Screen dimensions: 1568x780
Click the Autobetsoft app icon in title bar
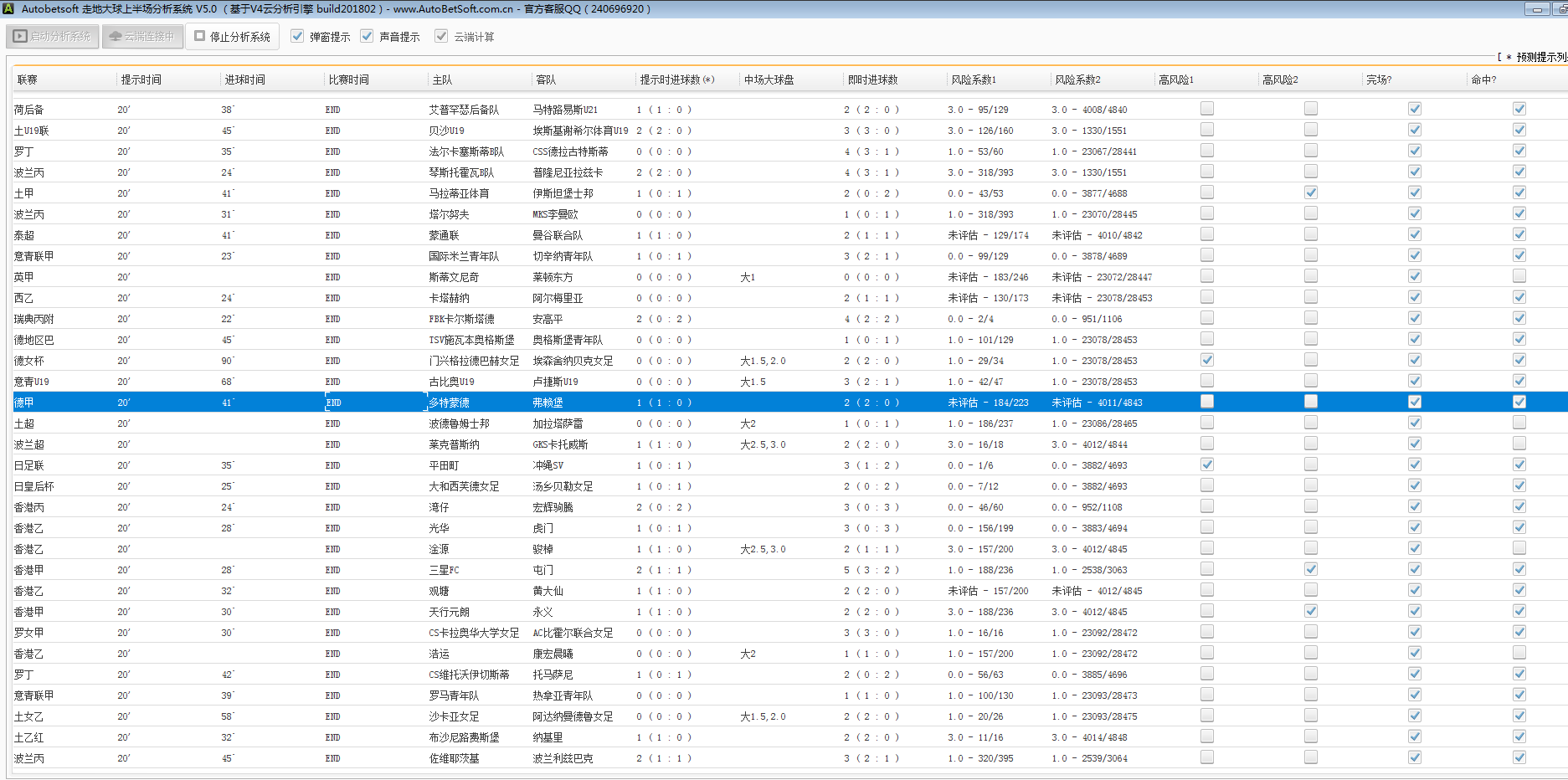pos(8,9)
